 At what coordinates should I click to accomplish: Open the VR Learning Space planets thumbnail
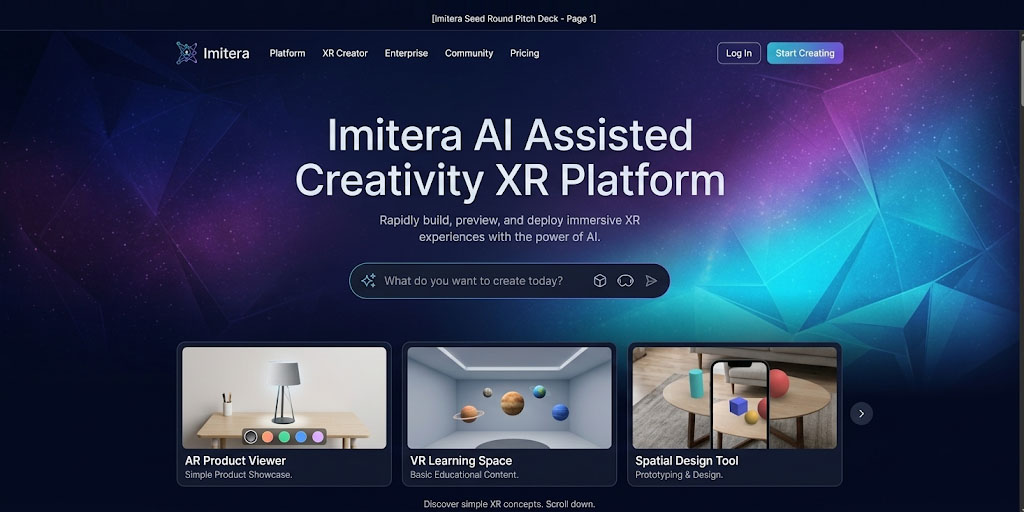point(509,398)
